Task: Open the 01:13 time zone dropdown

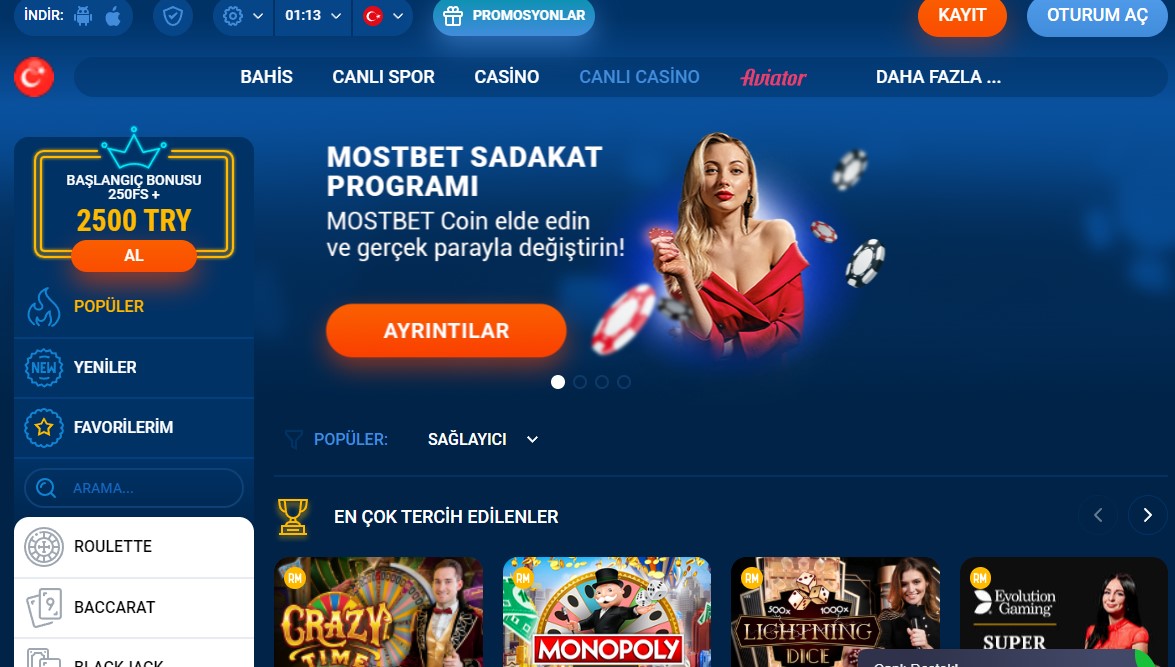Action: click(x=313, y=16)
